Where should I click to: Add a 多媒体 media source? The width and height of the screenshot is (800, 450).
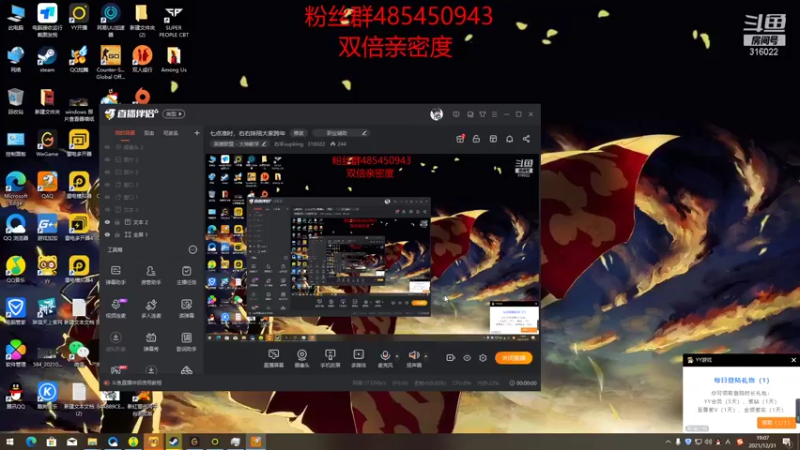(x=359, y=358)
